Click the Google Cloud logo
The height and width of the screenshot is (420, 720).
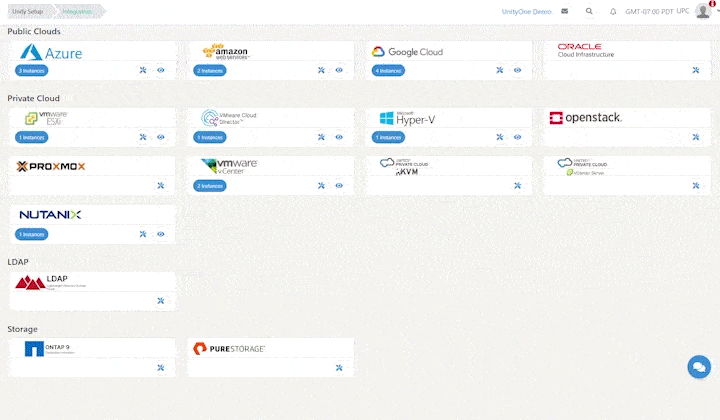[x=407, y=52]
